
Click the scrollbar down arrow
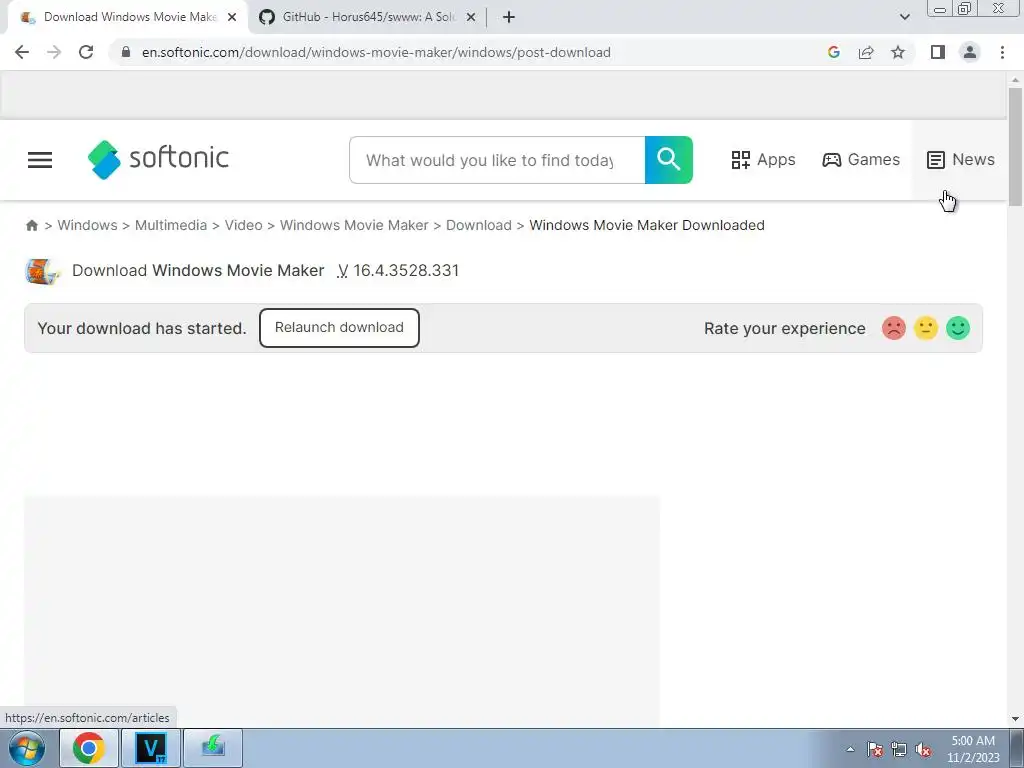(x=1015, y=719)
